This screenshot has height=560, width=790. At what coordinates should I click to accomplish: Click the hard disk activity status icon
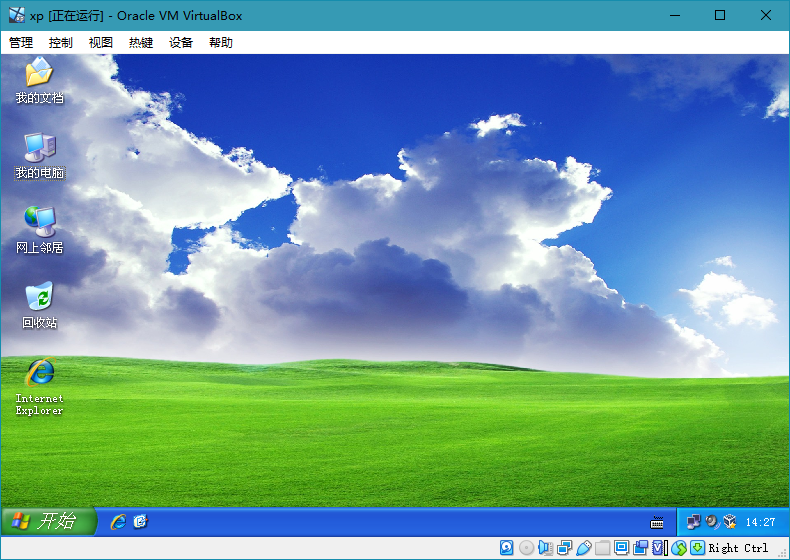507,548
